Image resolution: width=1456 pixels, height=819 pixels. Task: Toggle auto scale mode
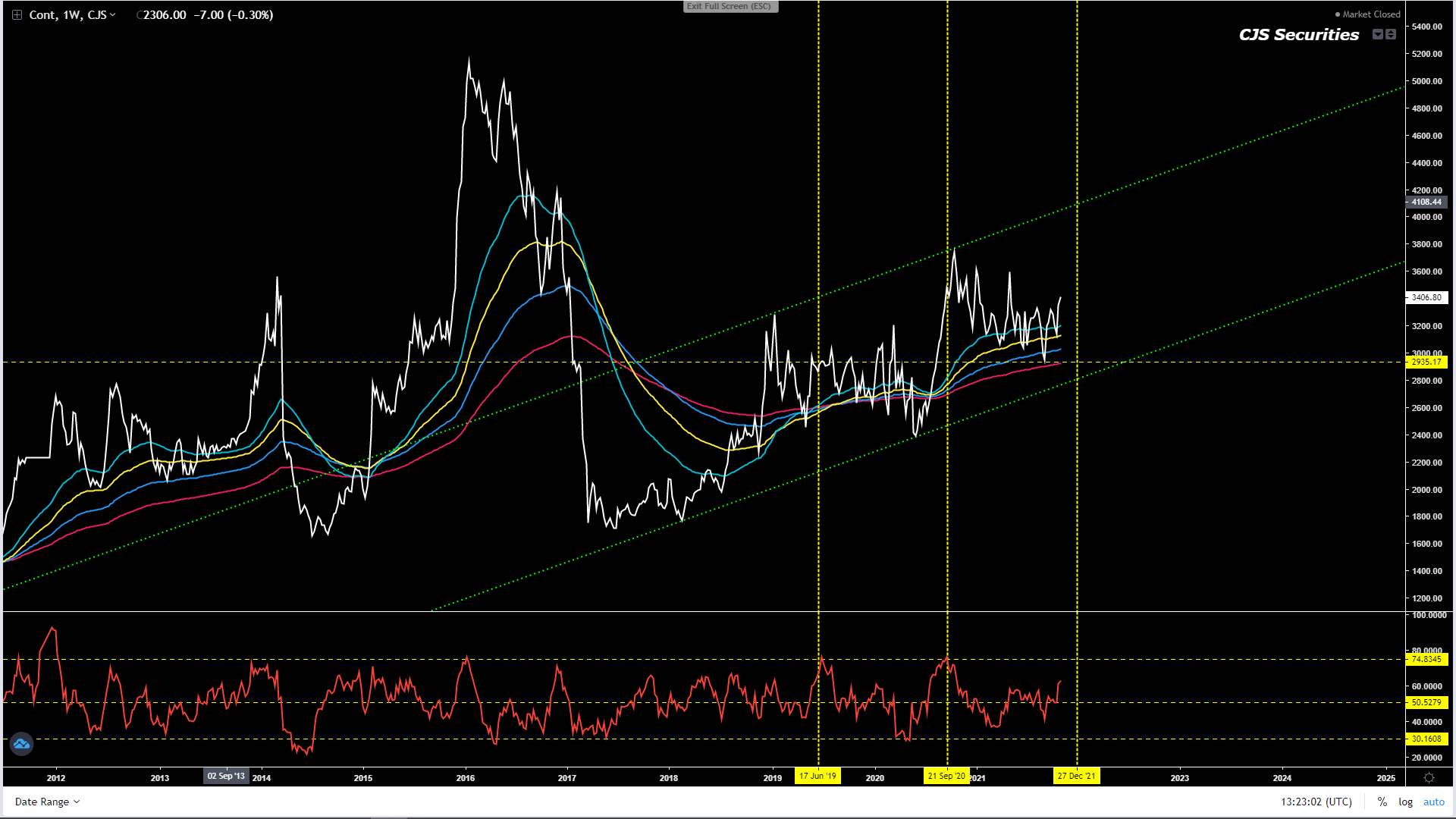tap(1433, 802)
